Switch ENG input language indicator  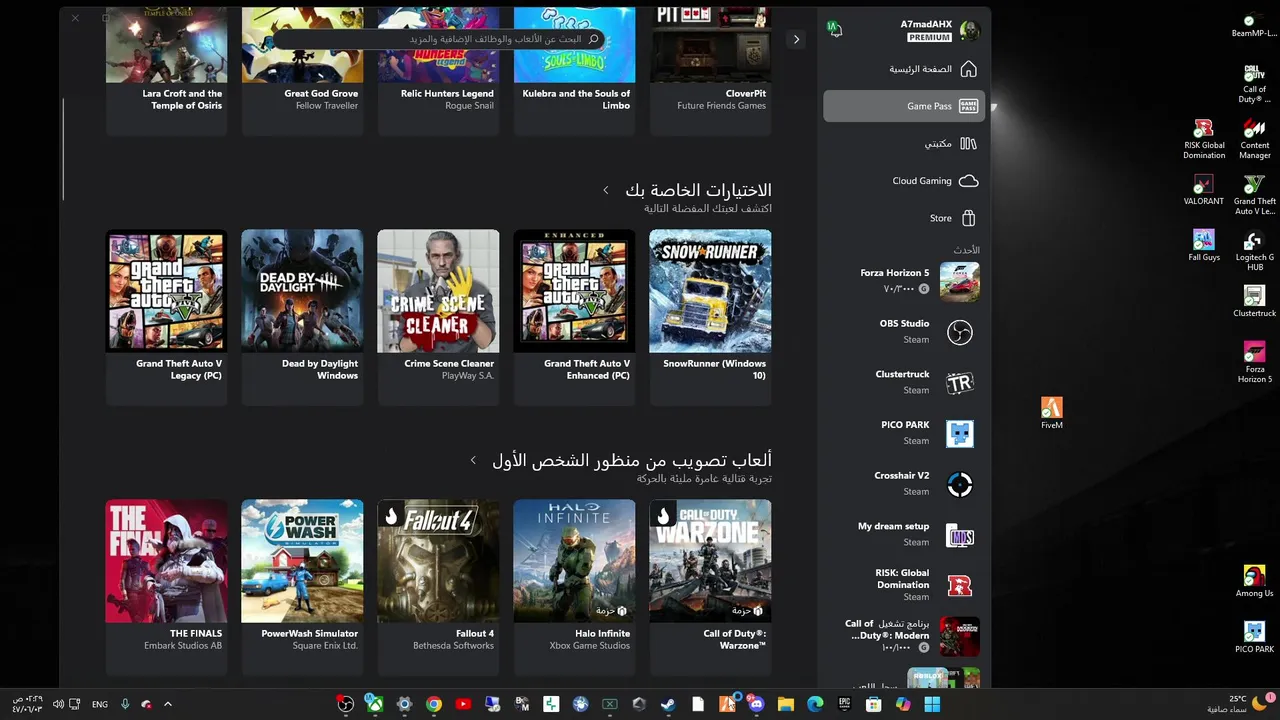point(100,704)
